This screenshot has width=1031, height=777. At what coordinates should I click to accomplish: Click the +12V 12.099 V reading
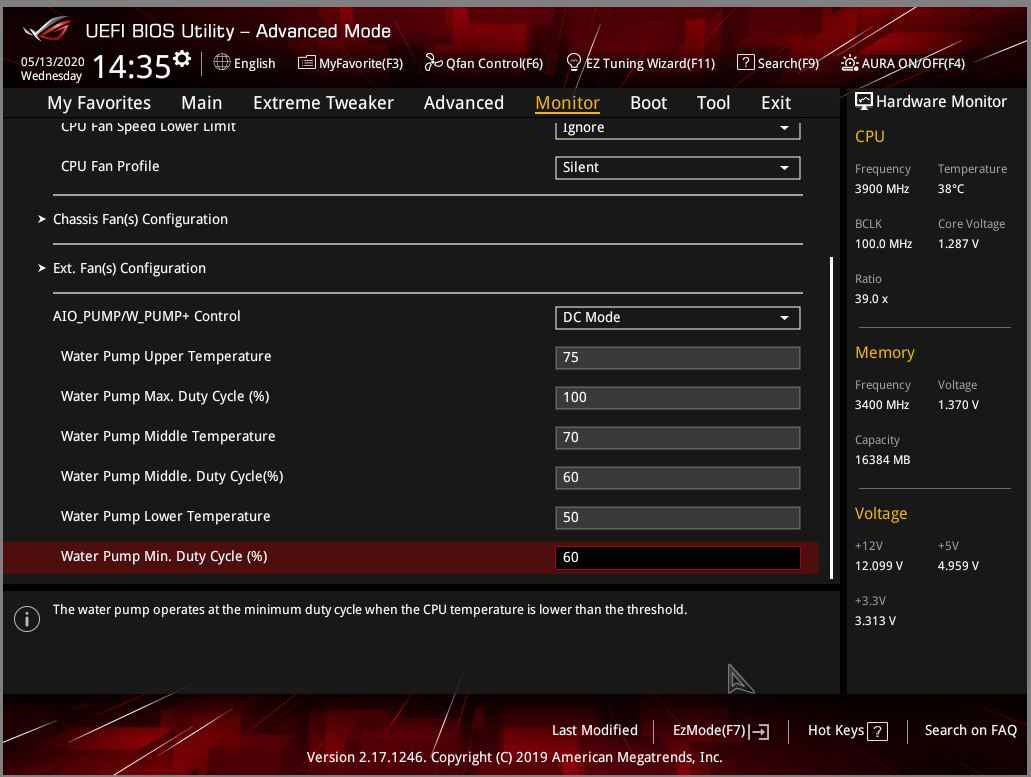(x=878, y=566)
